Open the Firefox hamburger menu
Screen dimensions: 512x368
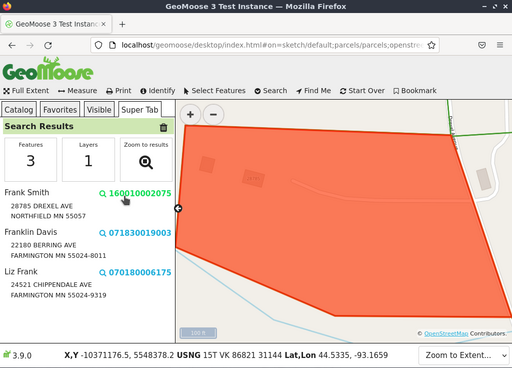(x=500, y=45)
